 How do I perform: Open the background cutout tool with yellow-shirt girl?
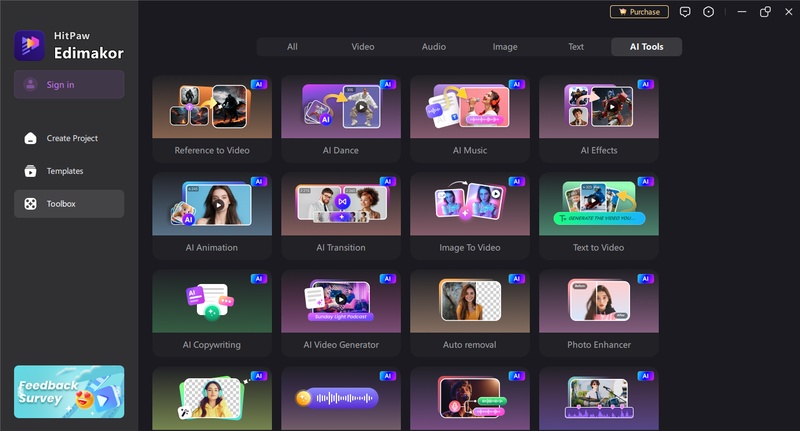click(212, 399)
